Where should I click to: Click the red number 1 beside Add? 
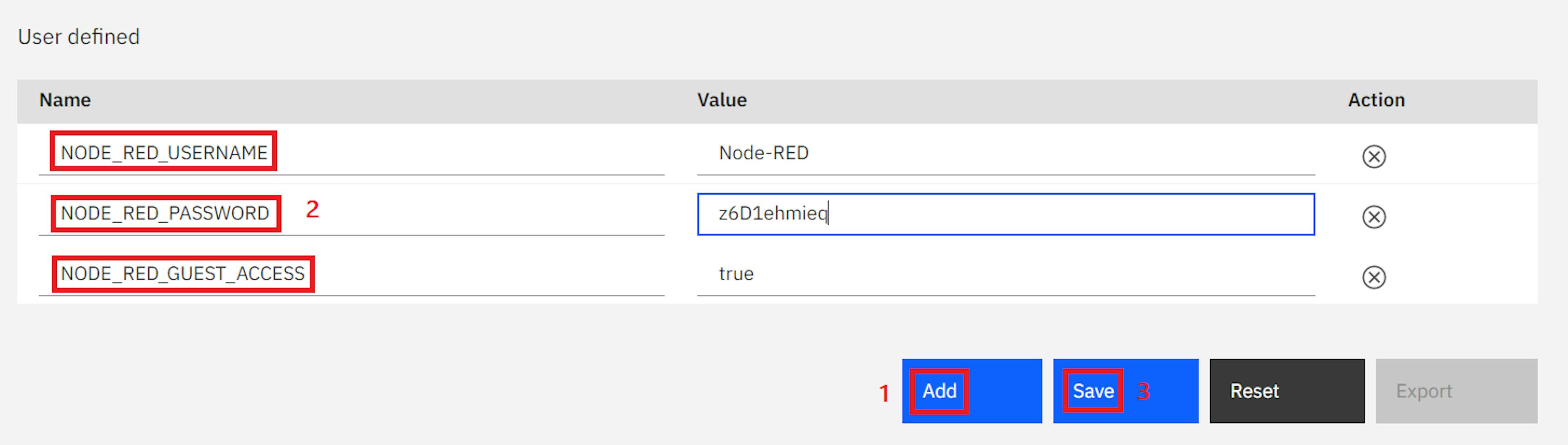[x=884, y=393]
